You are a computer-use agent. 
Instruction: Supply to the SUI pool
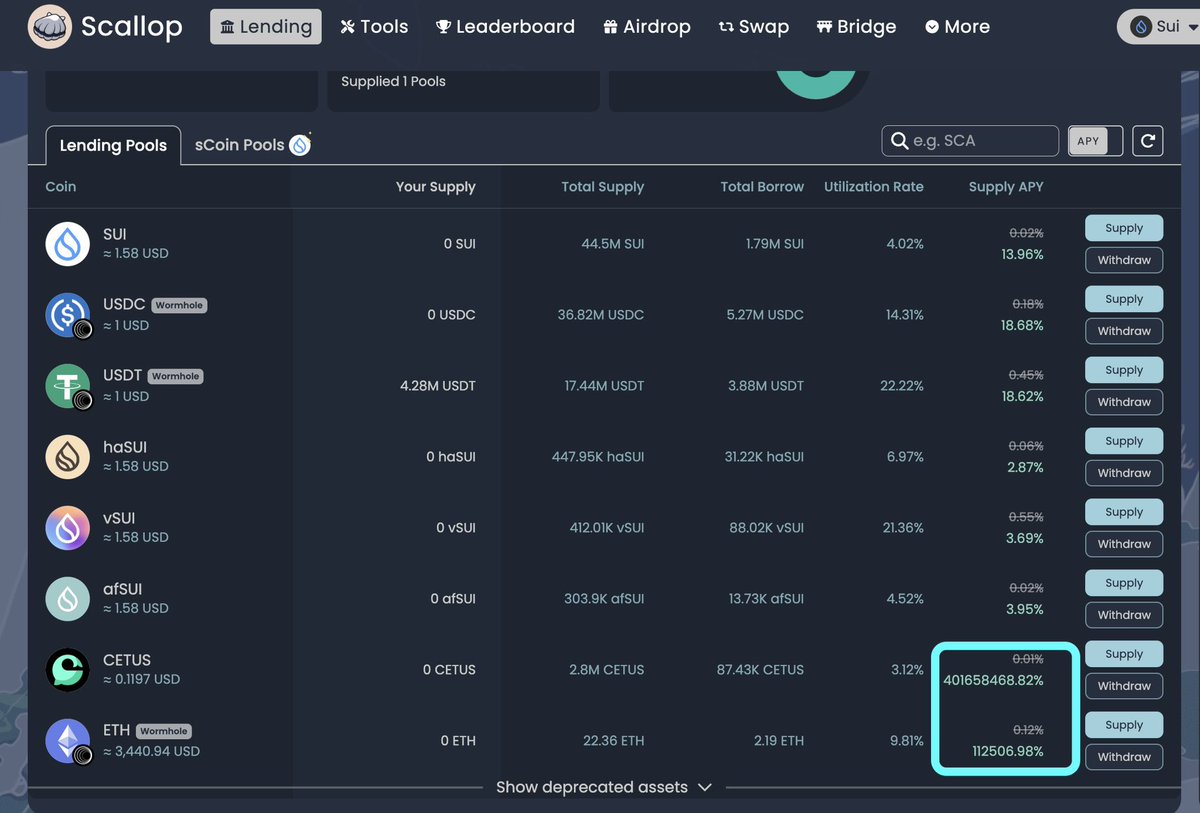1124,228
